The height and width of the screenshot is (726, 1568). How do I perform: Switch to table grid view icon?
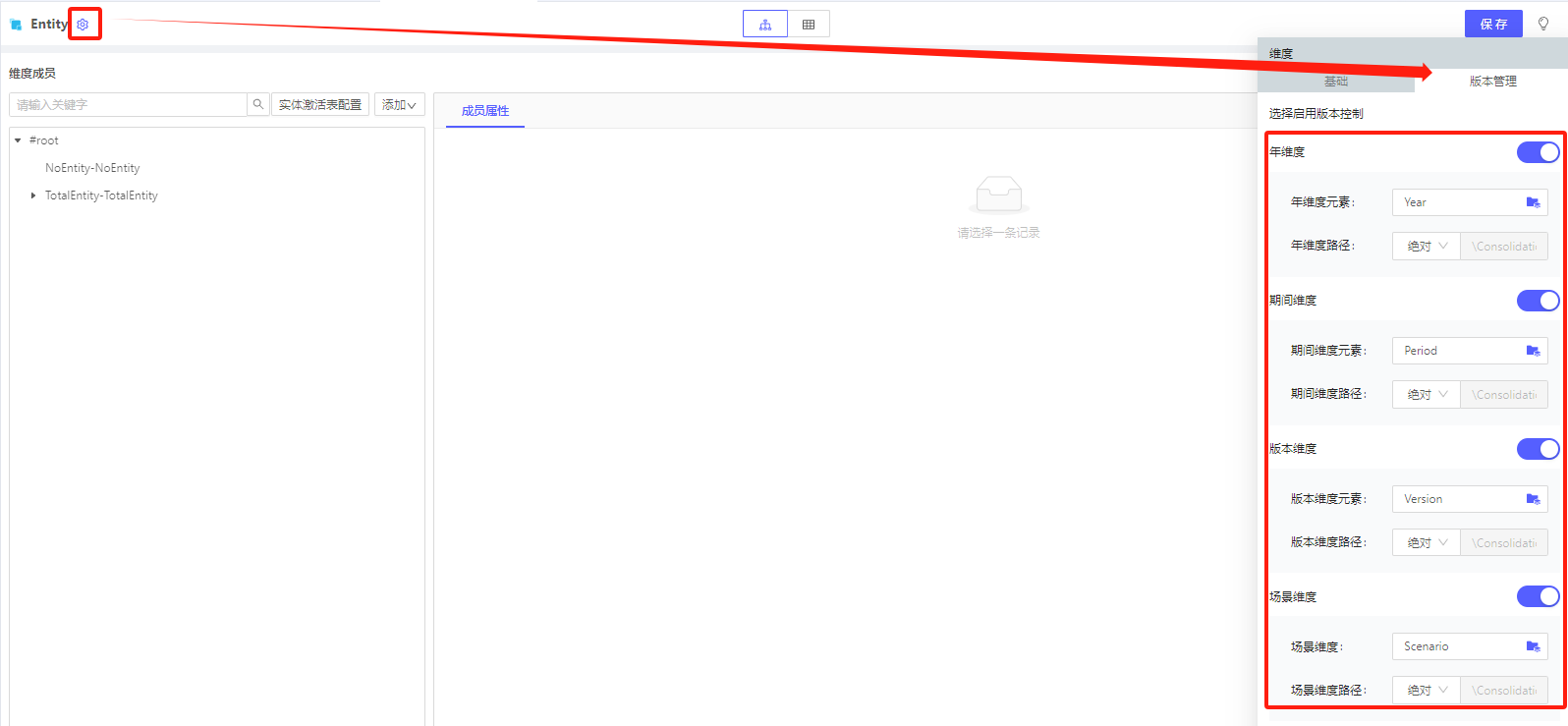(x=809, y=25)
